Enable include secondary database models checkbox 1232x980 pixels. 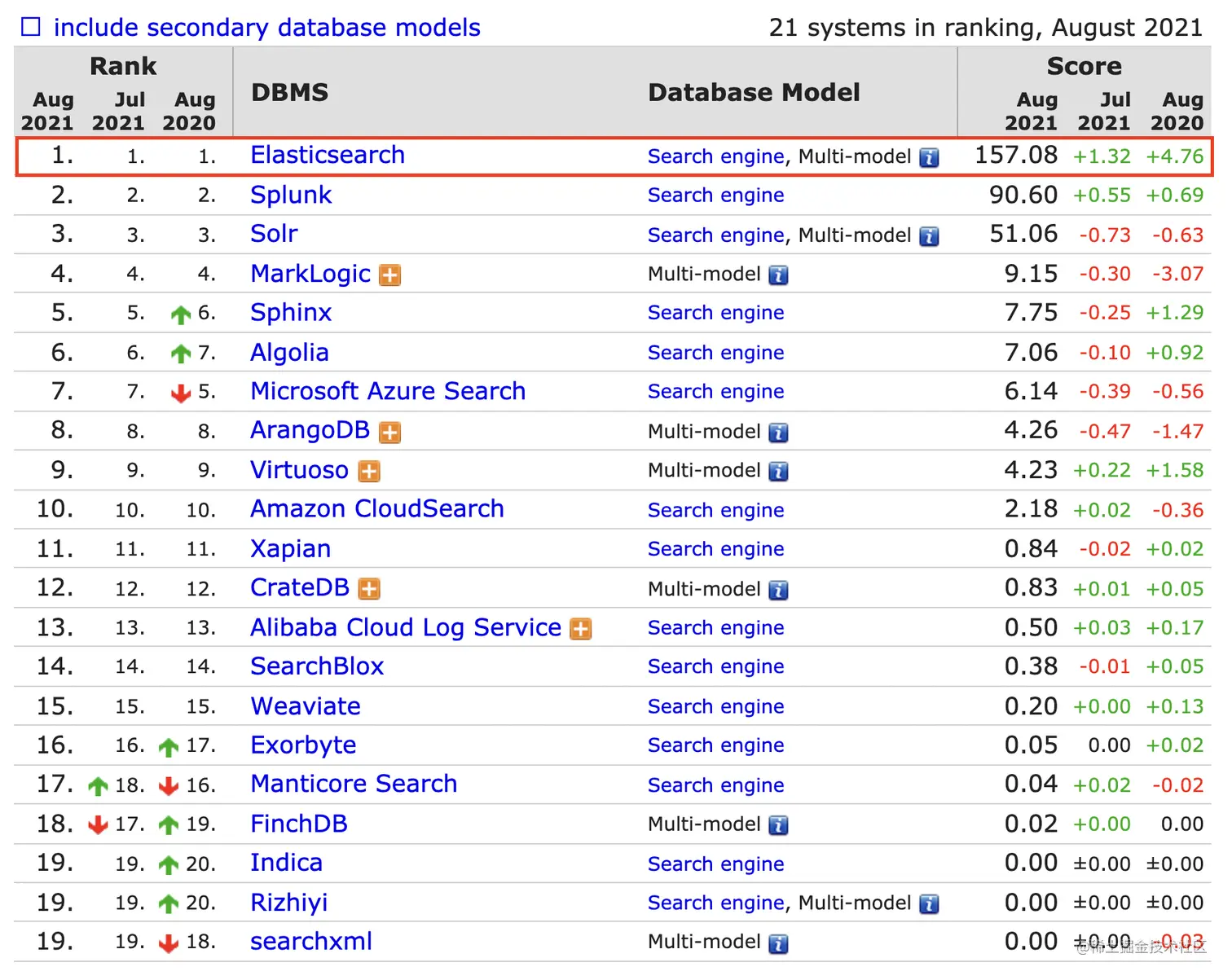tap(31, 27)
